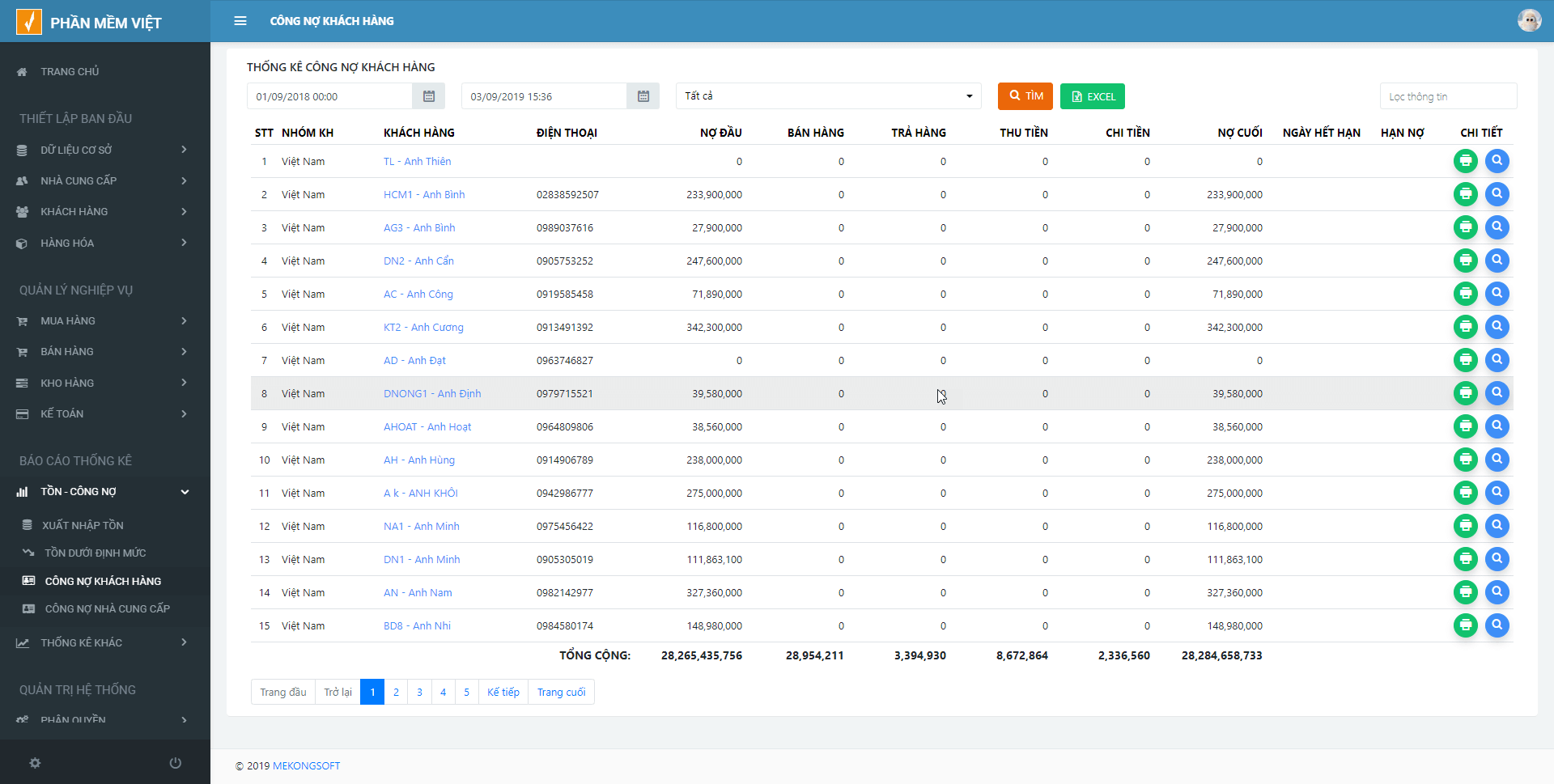
Task: View detail for TL - Anh Thiên row
Action: click(x=1497, y=161)
